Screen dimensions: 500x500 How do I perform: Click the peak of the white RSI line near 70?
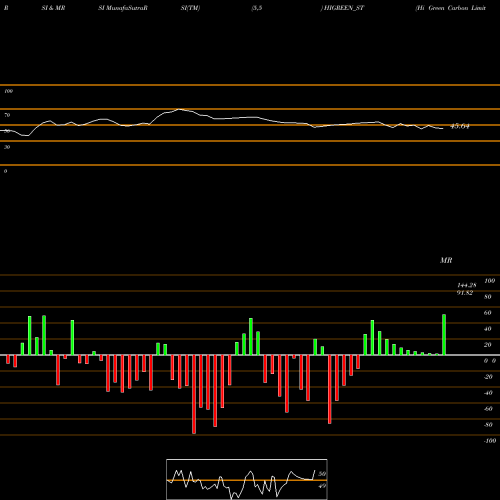[x=179, y=109]
